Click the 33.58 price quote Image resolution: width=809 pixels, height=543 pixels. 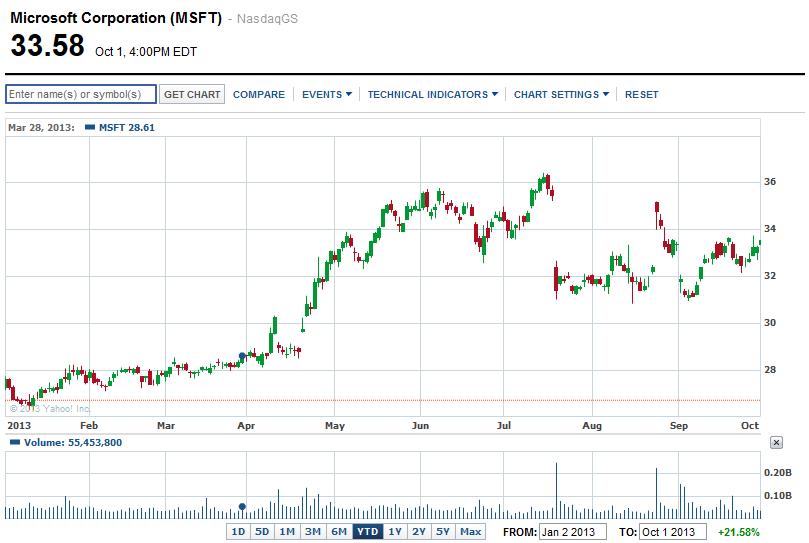(x=47, y=45)
